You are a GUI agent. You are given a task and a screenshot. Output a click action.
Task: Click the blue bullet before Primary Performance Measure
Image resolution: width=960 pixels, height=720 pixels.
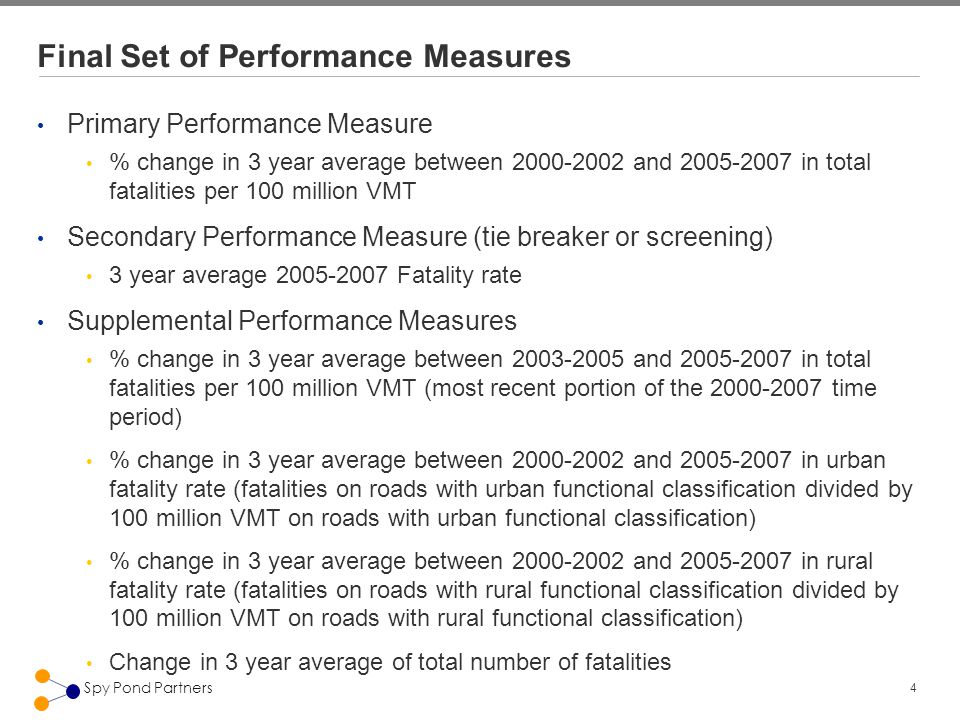tap(41, 126)
